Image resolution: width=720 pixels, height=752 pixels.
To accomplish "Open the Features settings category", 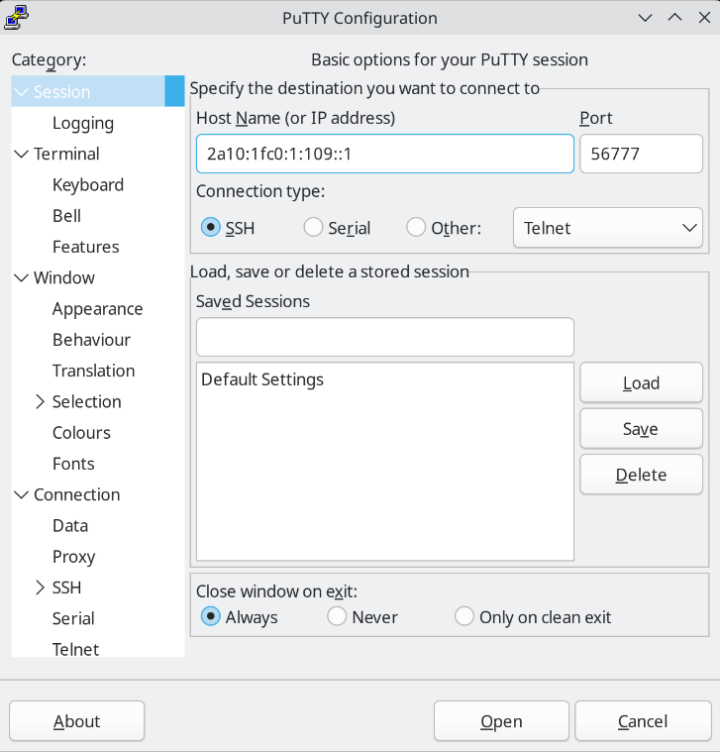I will coord(86,247).
